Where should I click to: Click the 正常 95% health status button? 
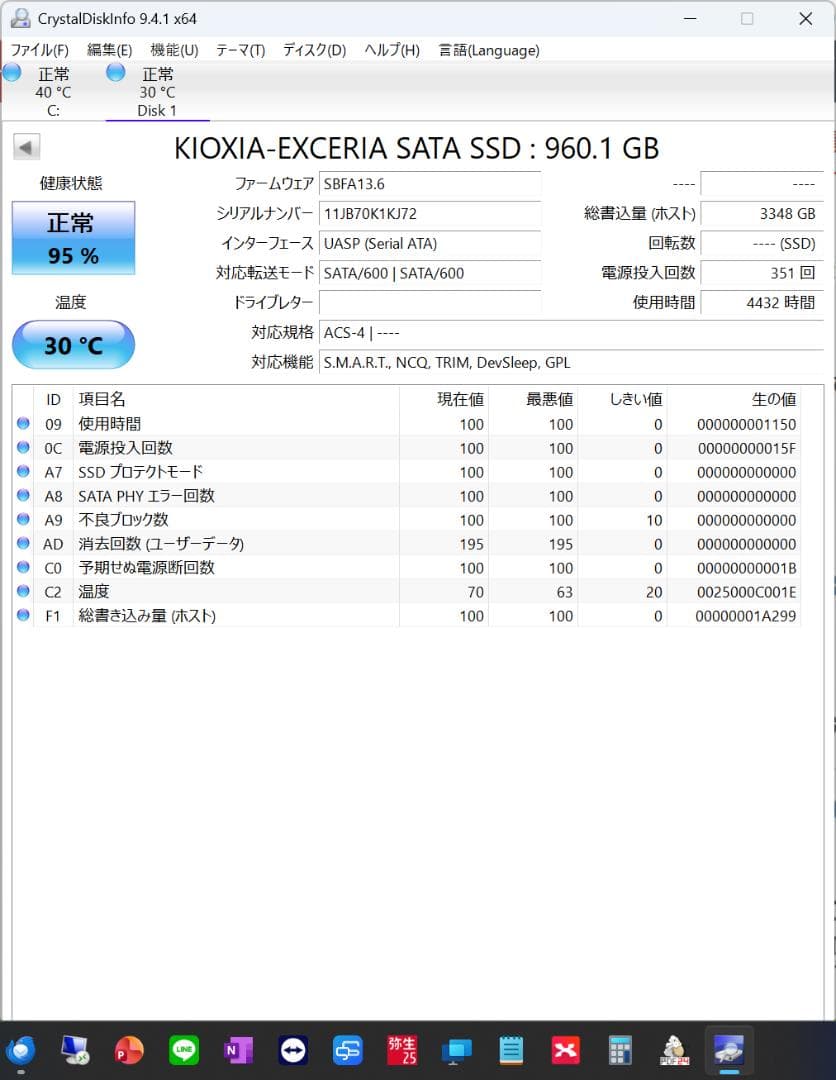tap(72, 238)
